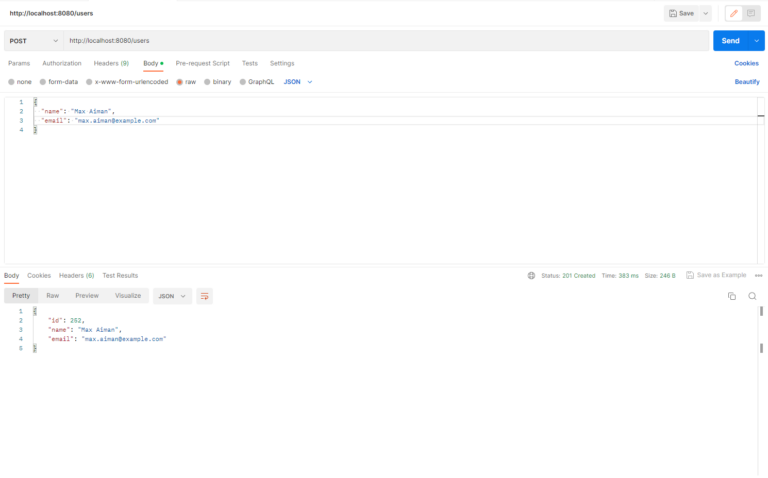The image size is (768, 478).
Task: Click the Beautify link
Action: [746, 82]
